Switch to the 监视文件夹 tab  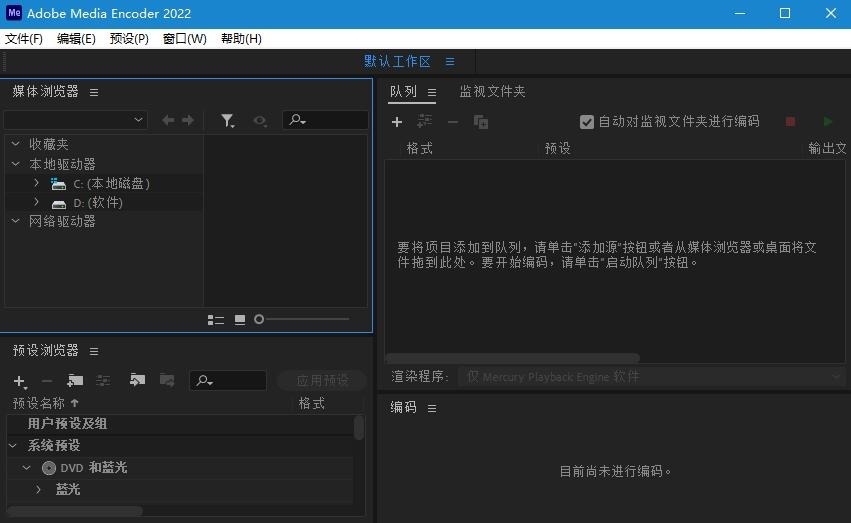point(492,92)
